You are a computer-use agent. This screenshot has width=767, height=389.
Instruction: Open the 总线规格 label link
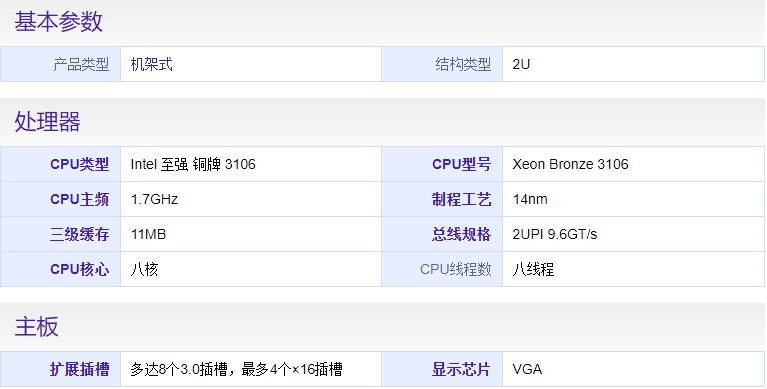tap(461, 234)
